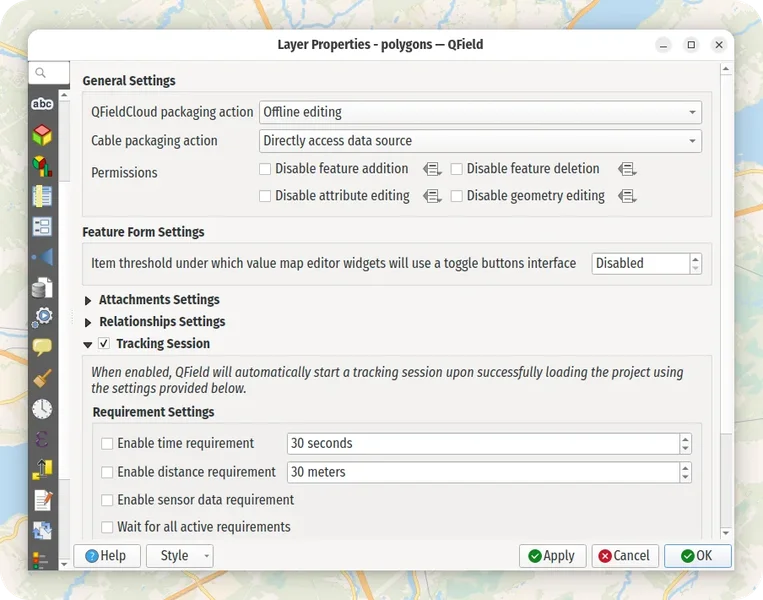Image resolution: width=763 pixels, height=600 pixels.
Task: Open the Cable packaging action dropdown
Action: point(480,141)
